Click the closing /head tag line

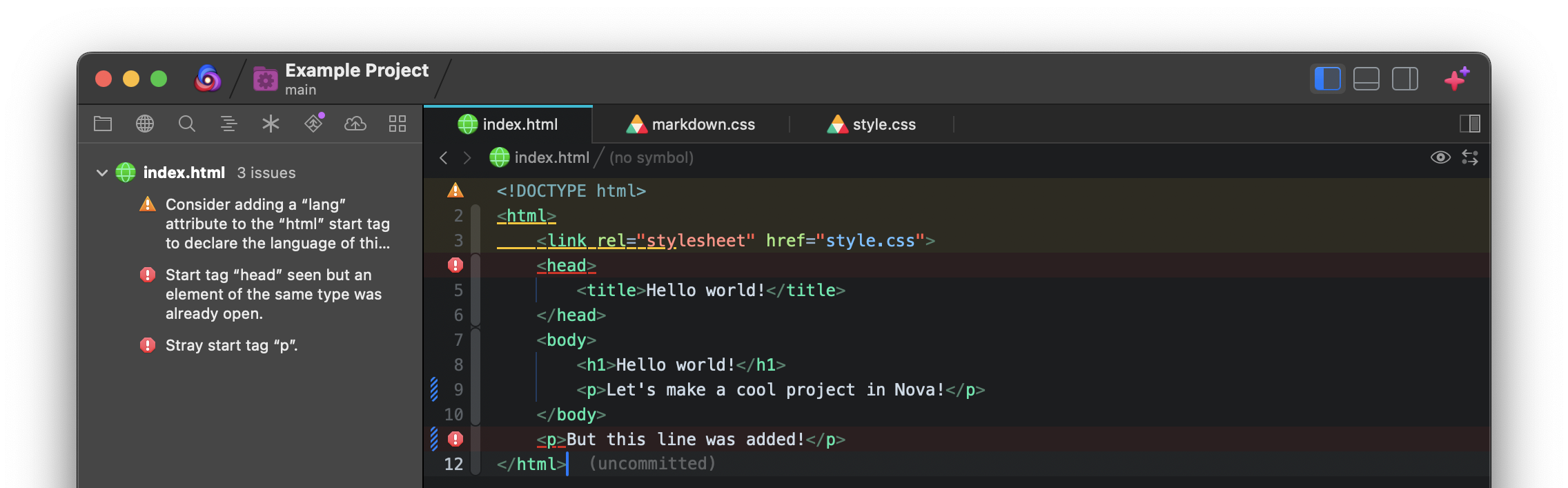571,315
